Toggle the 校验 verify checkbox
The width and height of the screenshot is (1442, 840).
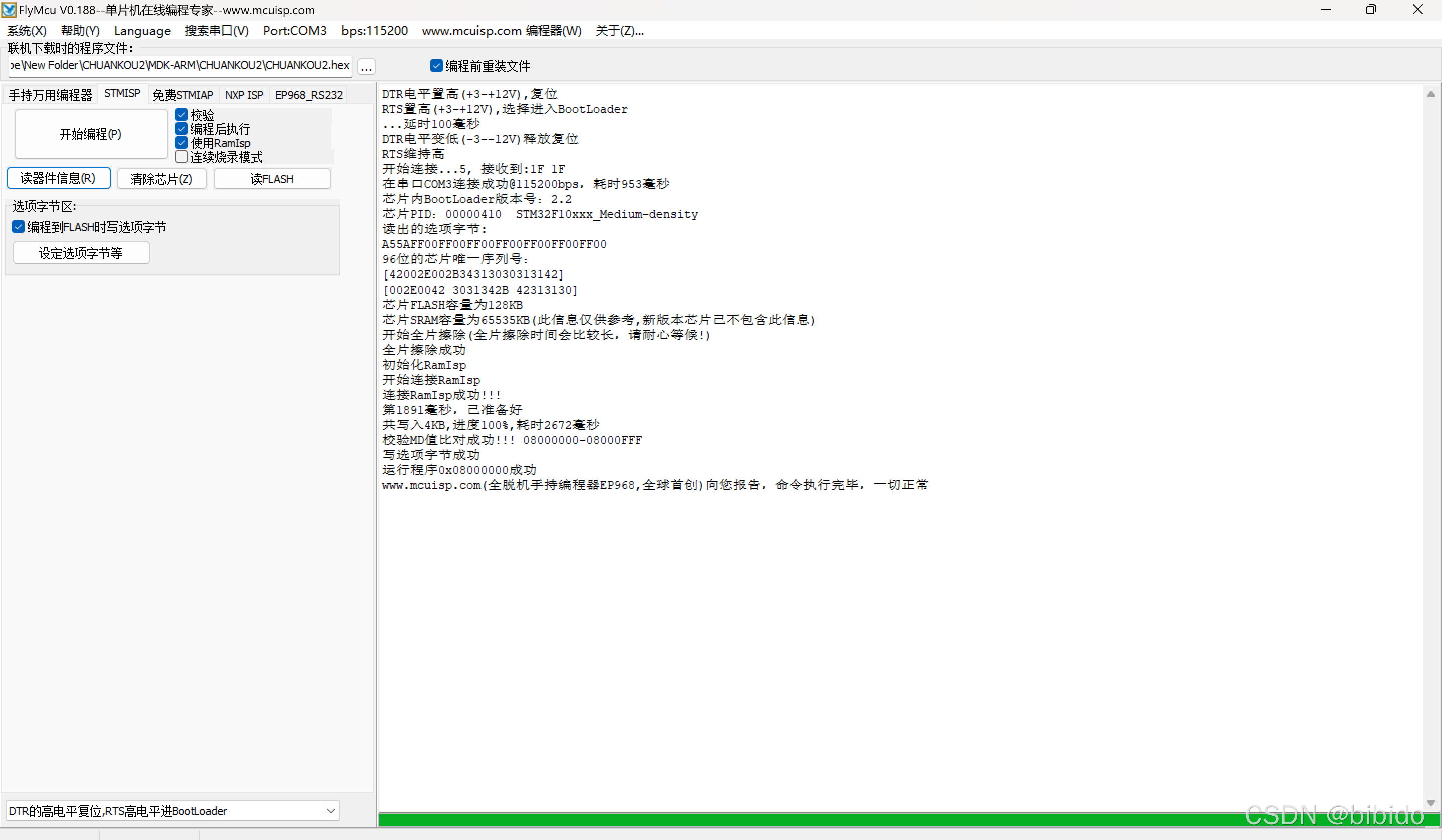181,115
